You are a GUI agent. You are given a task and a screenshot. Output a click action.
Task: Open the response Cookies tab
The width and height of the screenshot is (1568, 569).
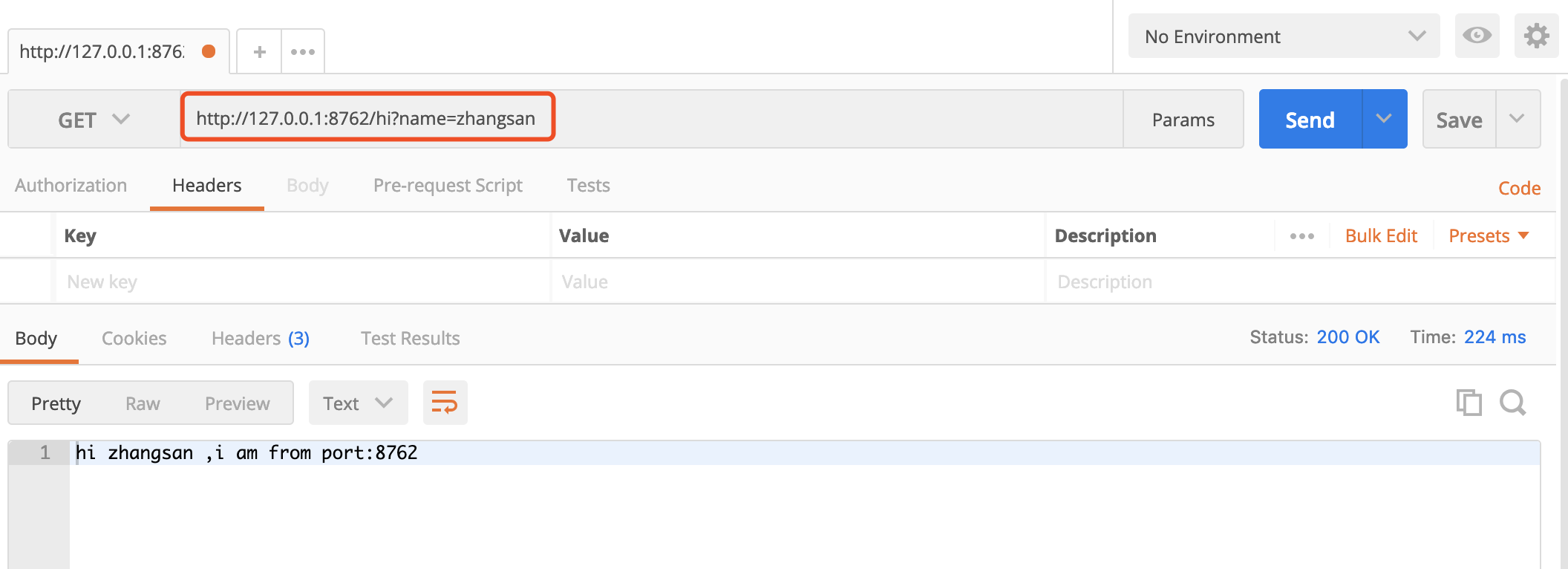(x=134, y=338)
